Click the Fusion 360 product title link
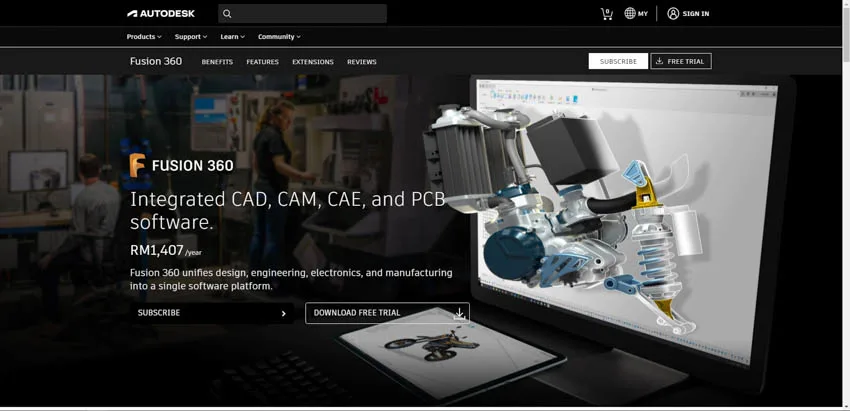 pyautogui.click(x=156, y=61)
